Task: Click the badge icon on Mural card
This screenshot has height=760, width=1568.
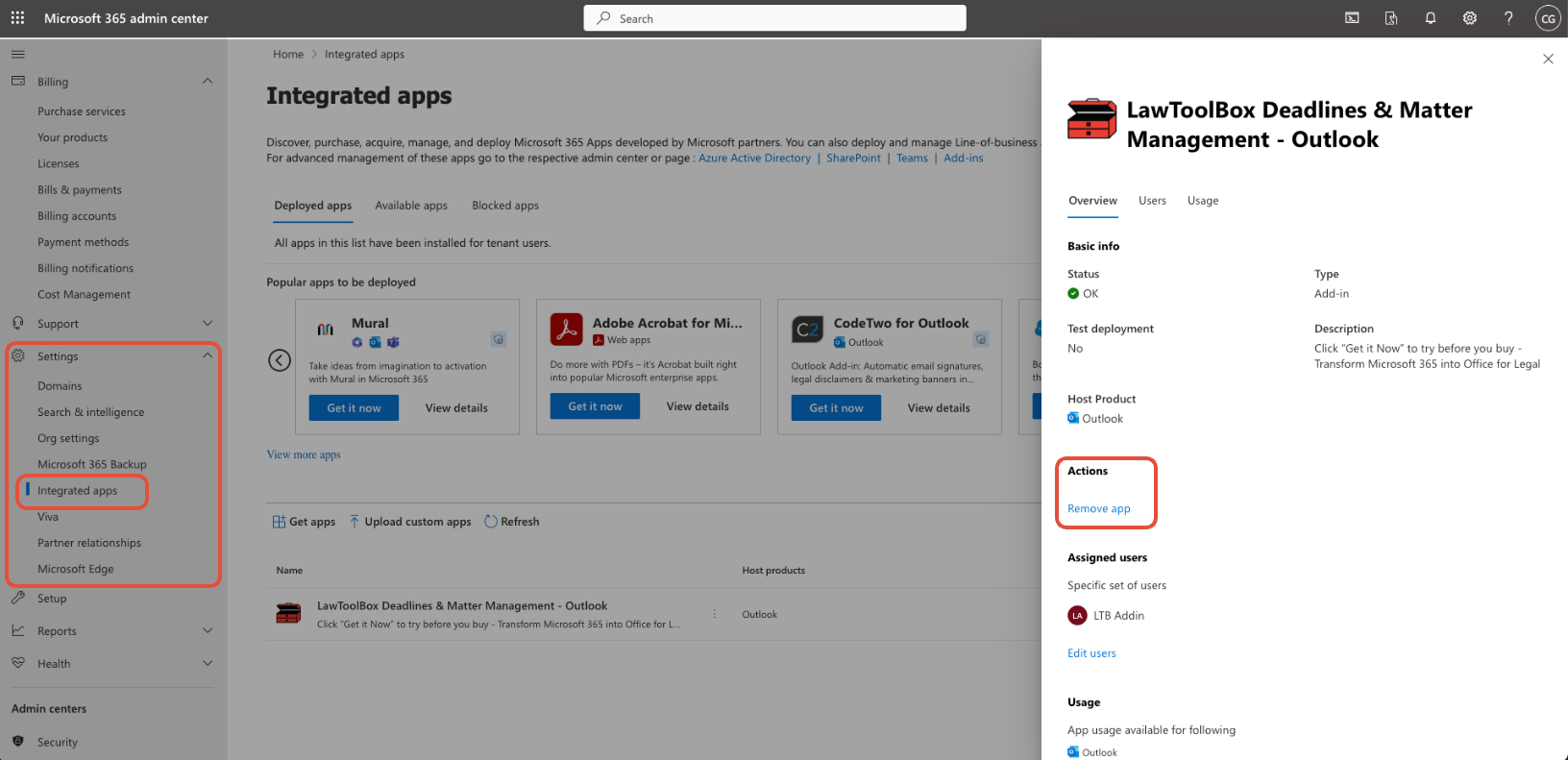Action: tap(499, 339)
